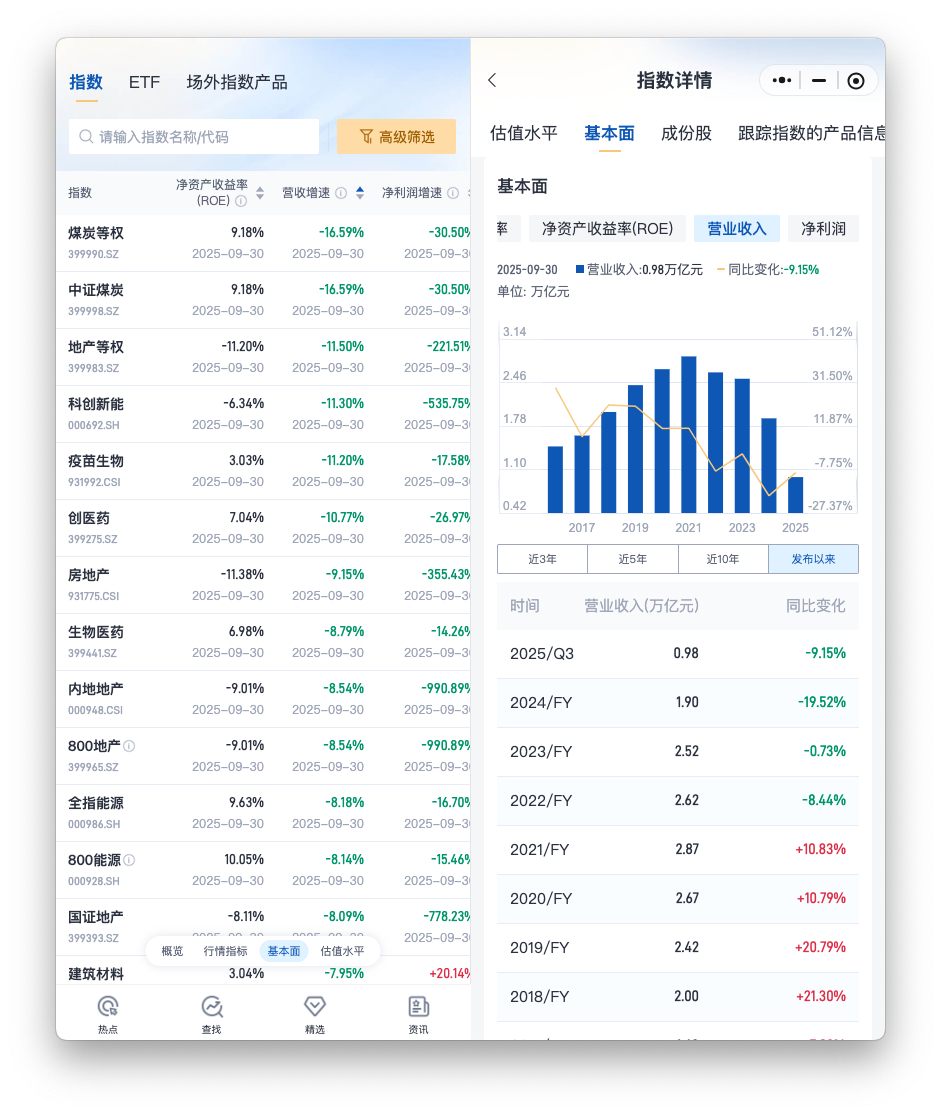Image resolution: width=941 pixels, height=1114 pixels.
Task: Click the 2024/FY table row
Action: [x=678, y=703]
